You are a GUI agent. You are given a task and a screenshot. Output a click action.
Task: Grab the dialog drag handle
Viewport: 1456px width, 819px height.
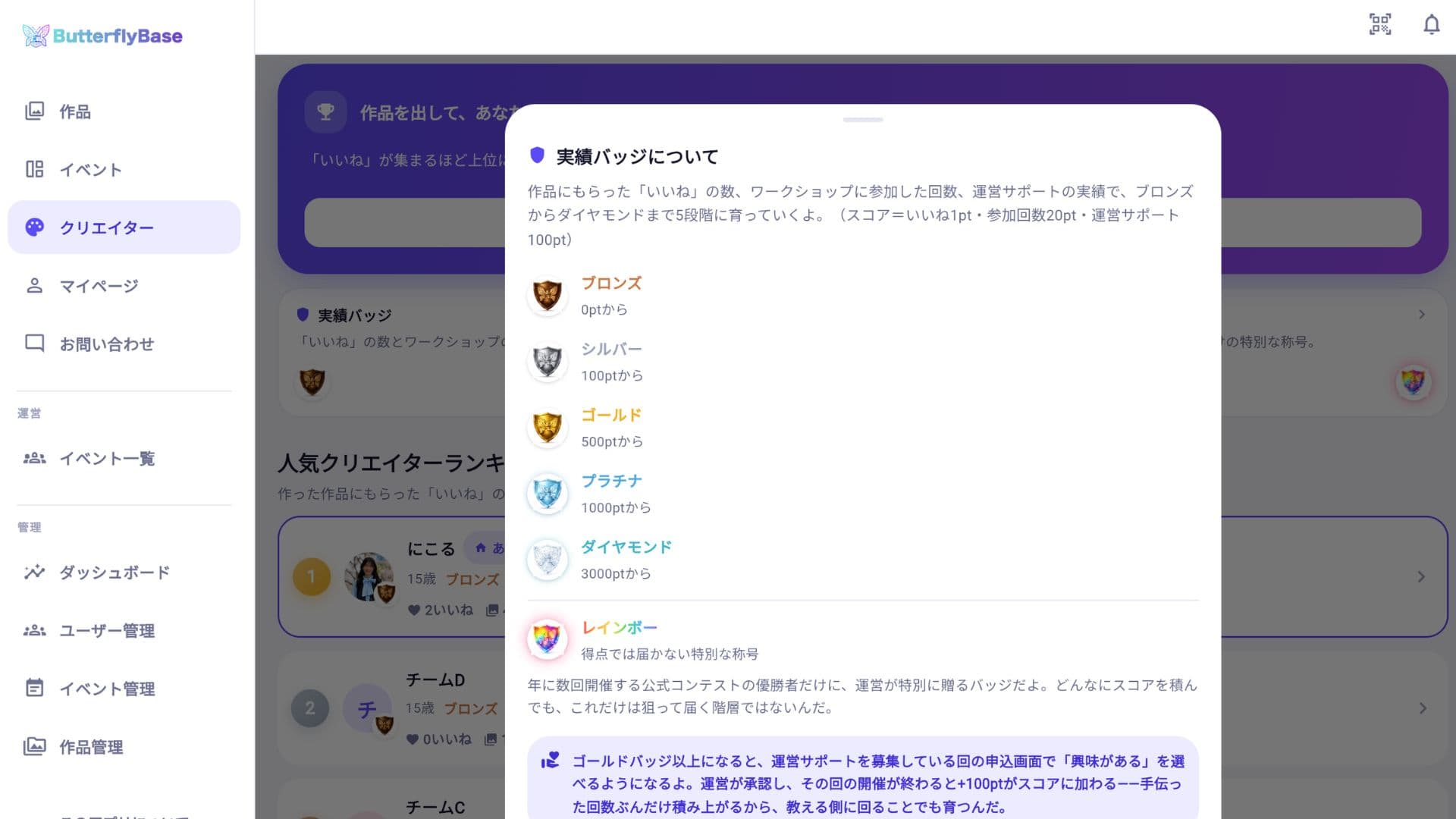pyautogui.click(x=863, y=120)
